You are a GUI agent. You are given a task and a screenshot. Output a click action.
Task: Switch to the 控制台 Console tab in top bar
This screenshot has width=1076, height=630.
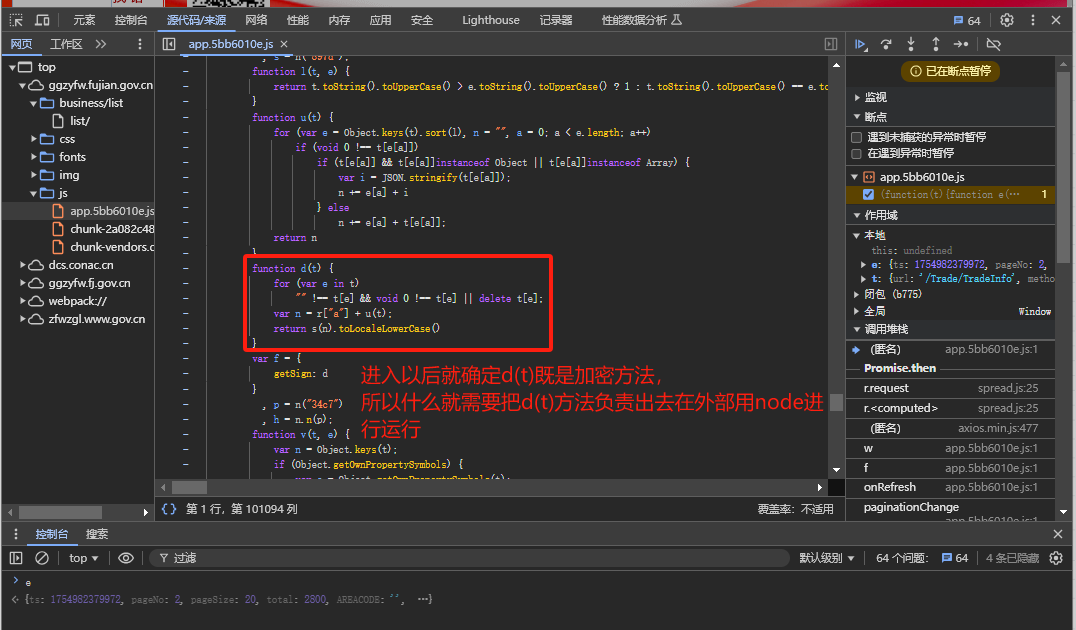click(130, 20)
